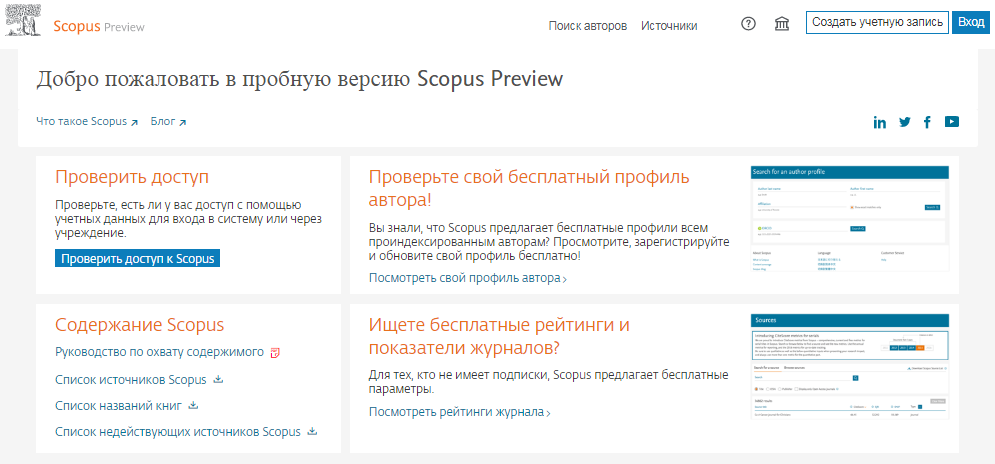The image size is (995, 464).
Task: Click external arrow icon after Что такое Scopus
Action: 134,123
